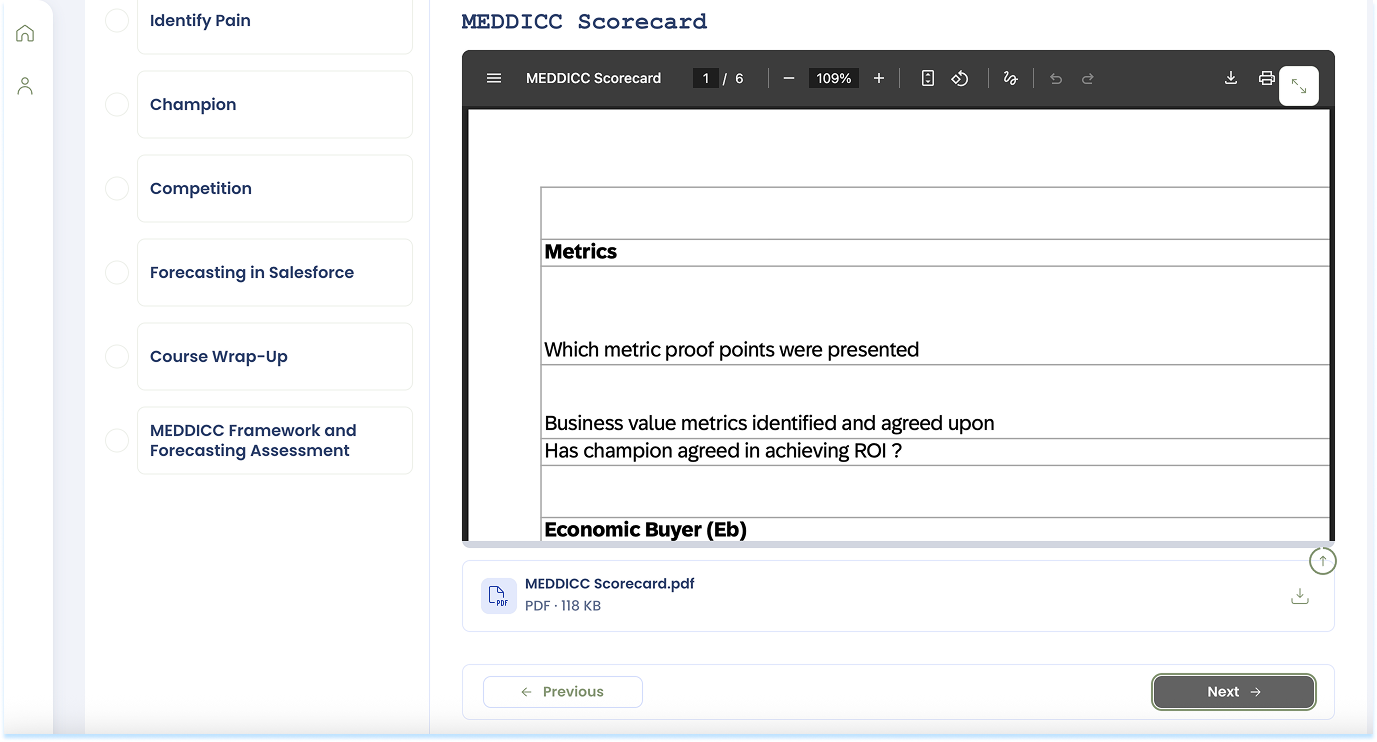
Task: Toggle the Course Wrap-Up completion circle
Action: [x=117, y=356]
